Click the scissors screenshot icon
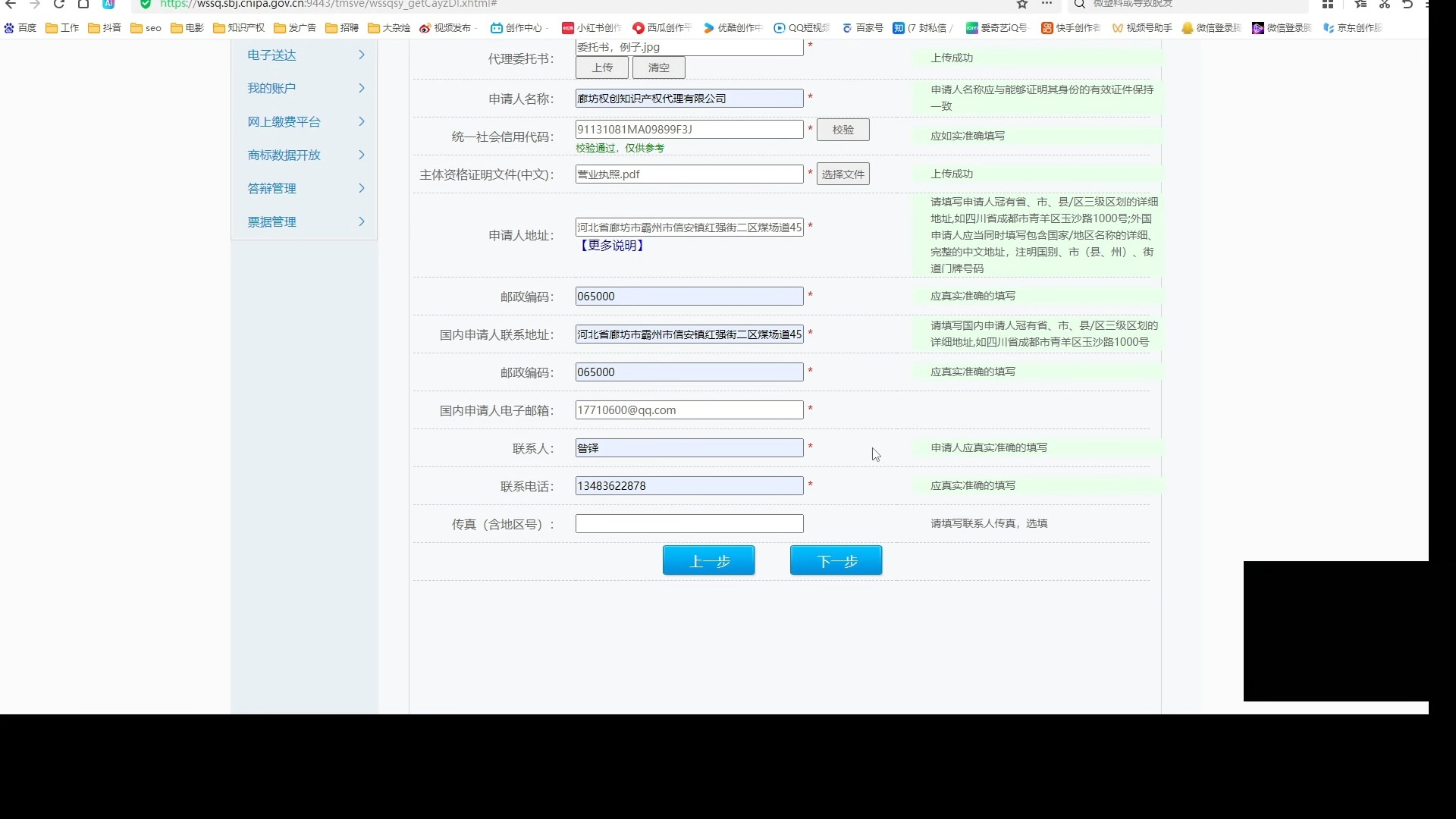The width and height of the screenshot is (1456, 819). (x=1385, y=4)
